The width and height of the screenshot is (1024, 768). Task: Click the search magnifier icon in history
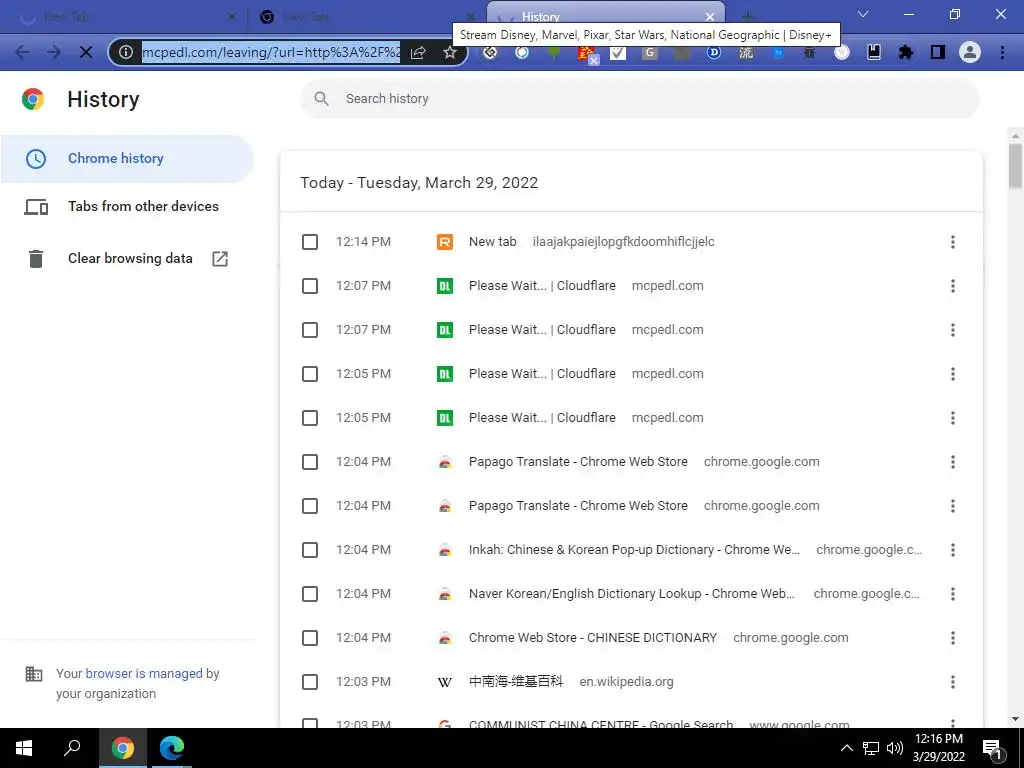tap(321, 99)
